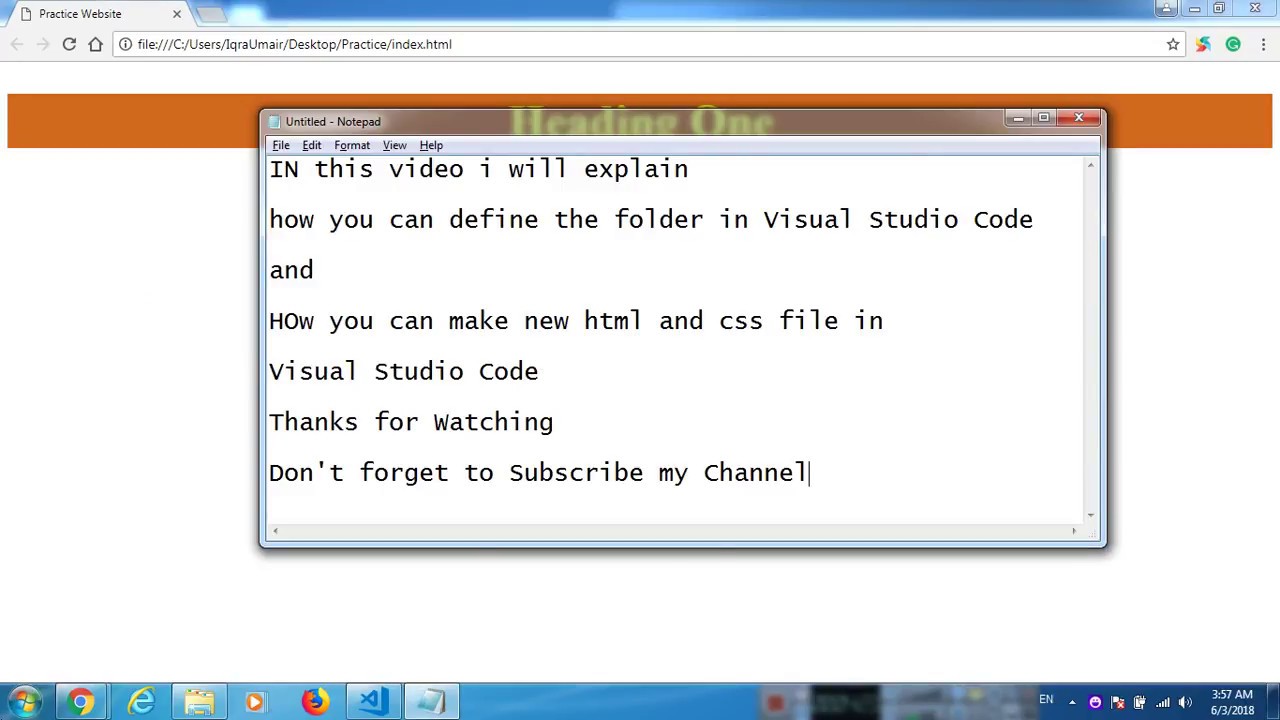1280x720 pixels.
Task: Click the 'Visual Studio Code' line alone
Action: pos(404,372)
